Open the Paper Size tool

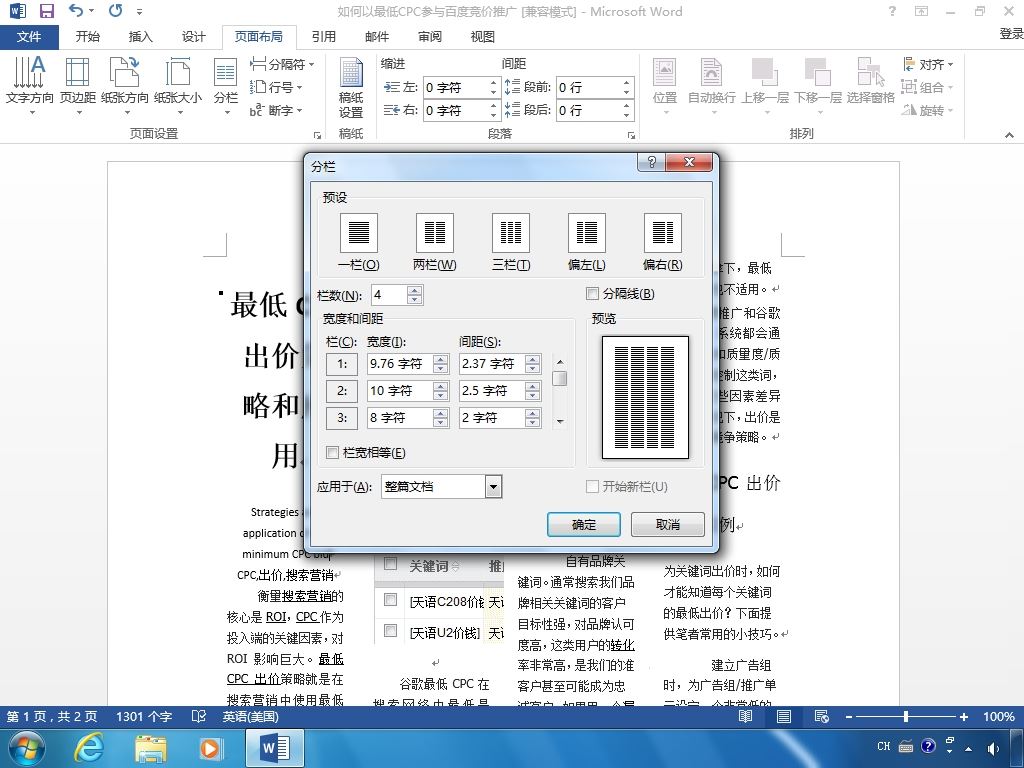178,85
